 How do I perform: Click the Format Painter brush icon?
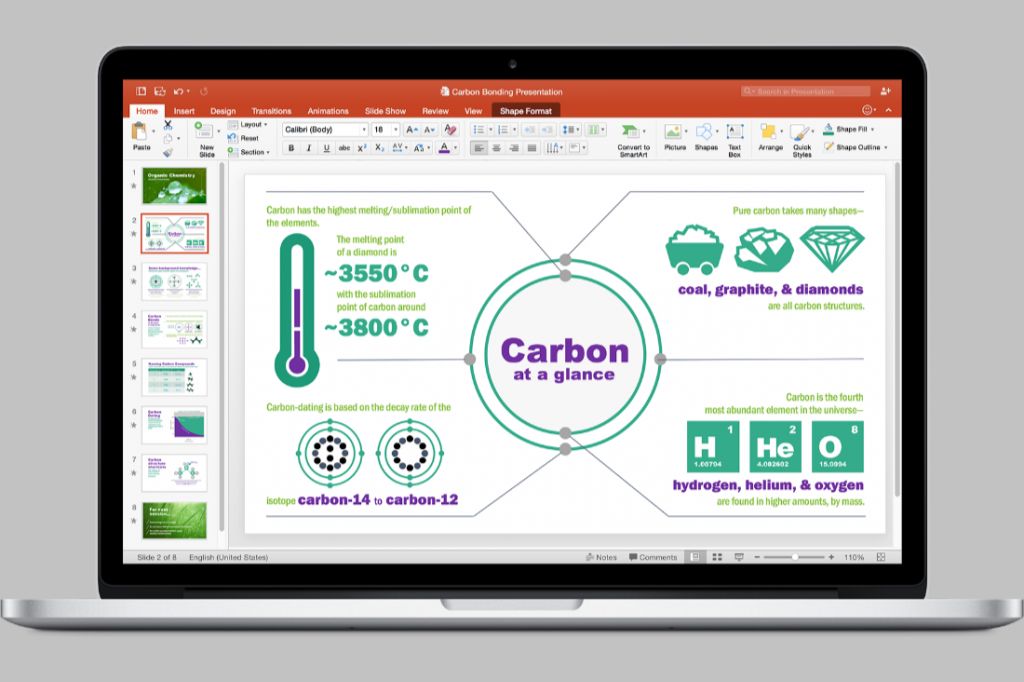(x=168, y=152)
